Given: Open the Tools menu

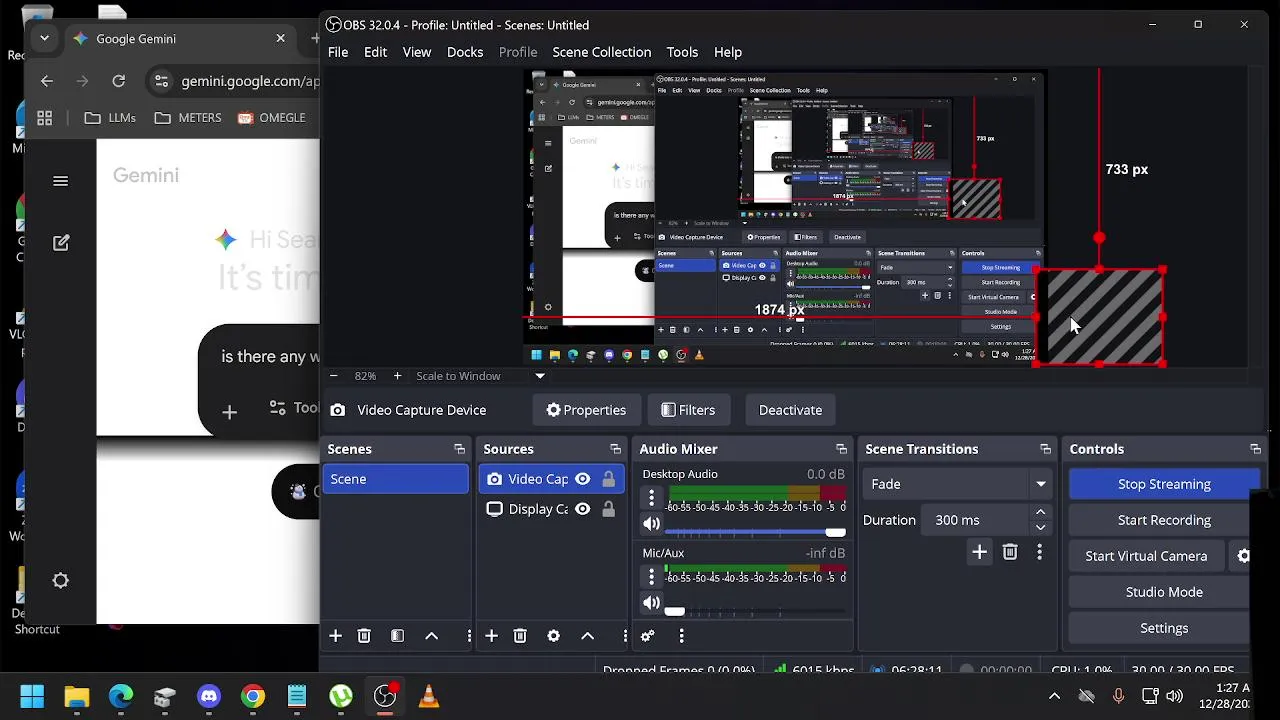Looking at the screenshot, I should coord(682,52).
